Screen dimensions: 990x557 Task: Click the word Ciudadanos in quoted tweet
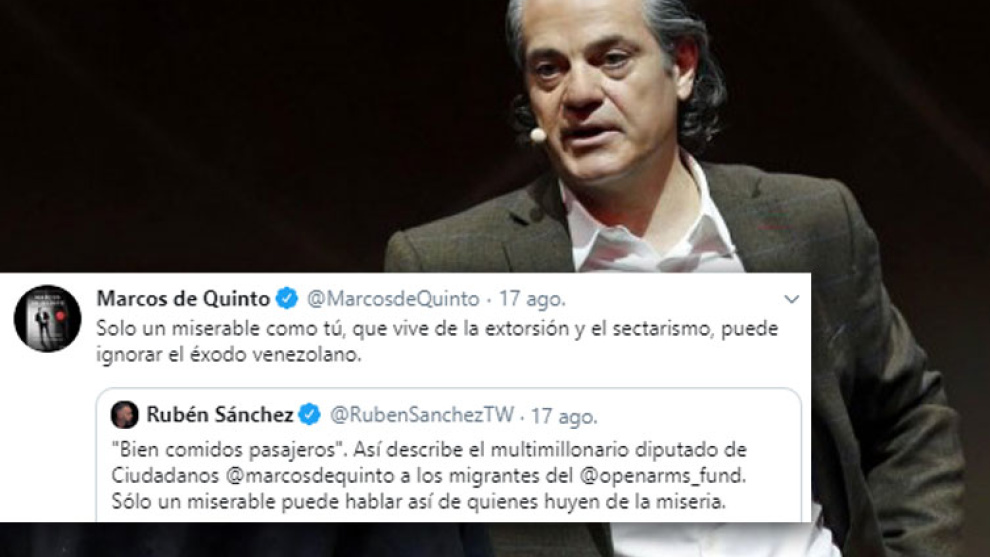tap(165, 476)
